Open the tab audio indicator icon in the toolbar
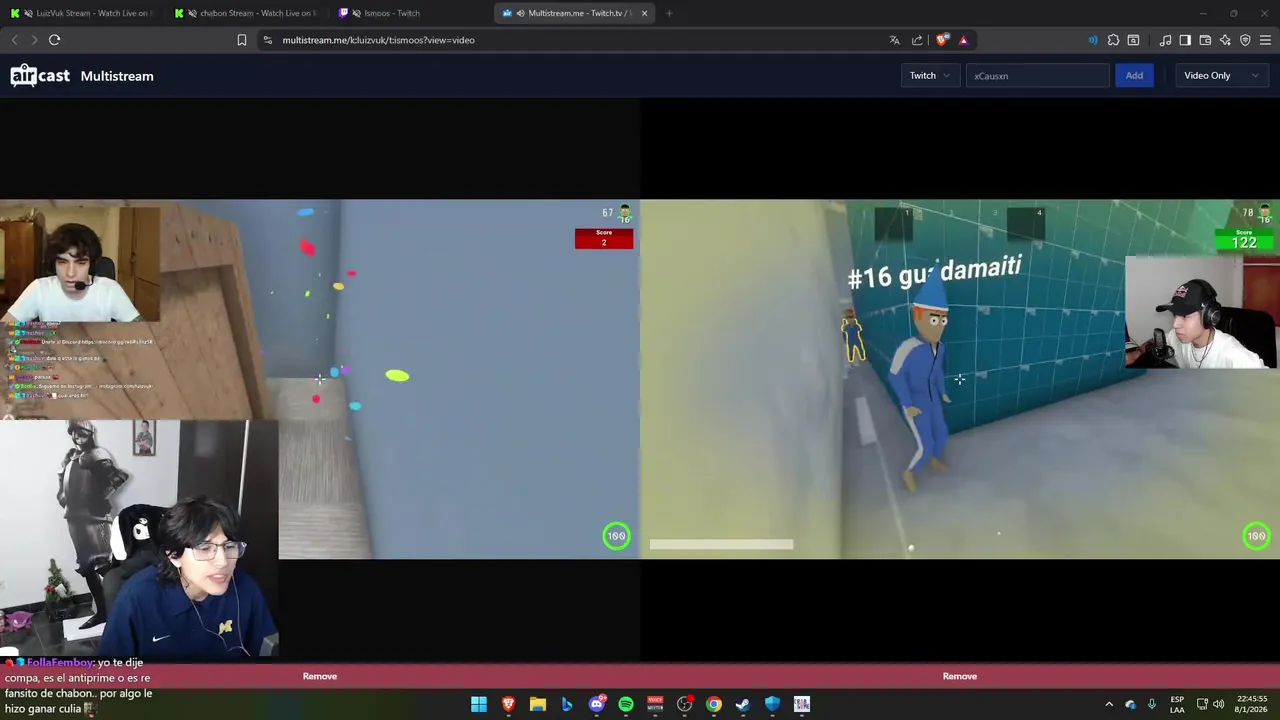1280x720 pixels. (1092, 40)
